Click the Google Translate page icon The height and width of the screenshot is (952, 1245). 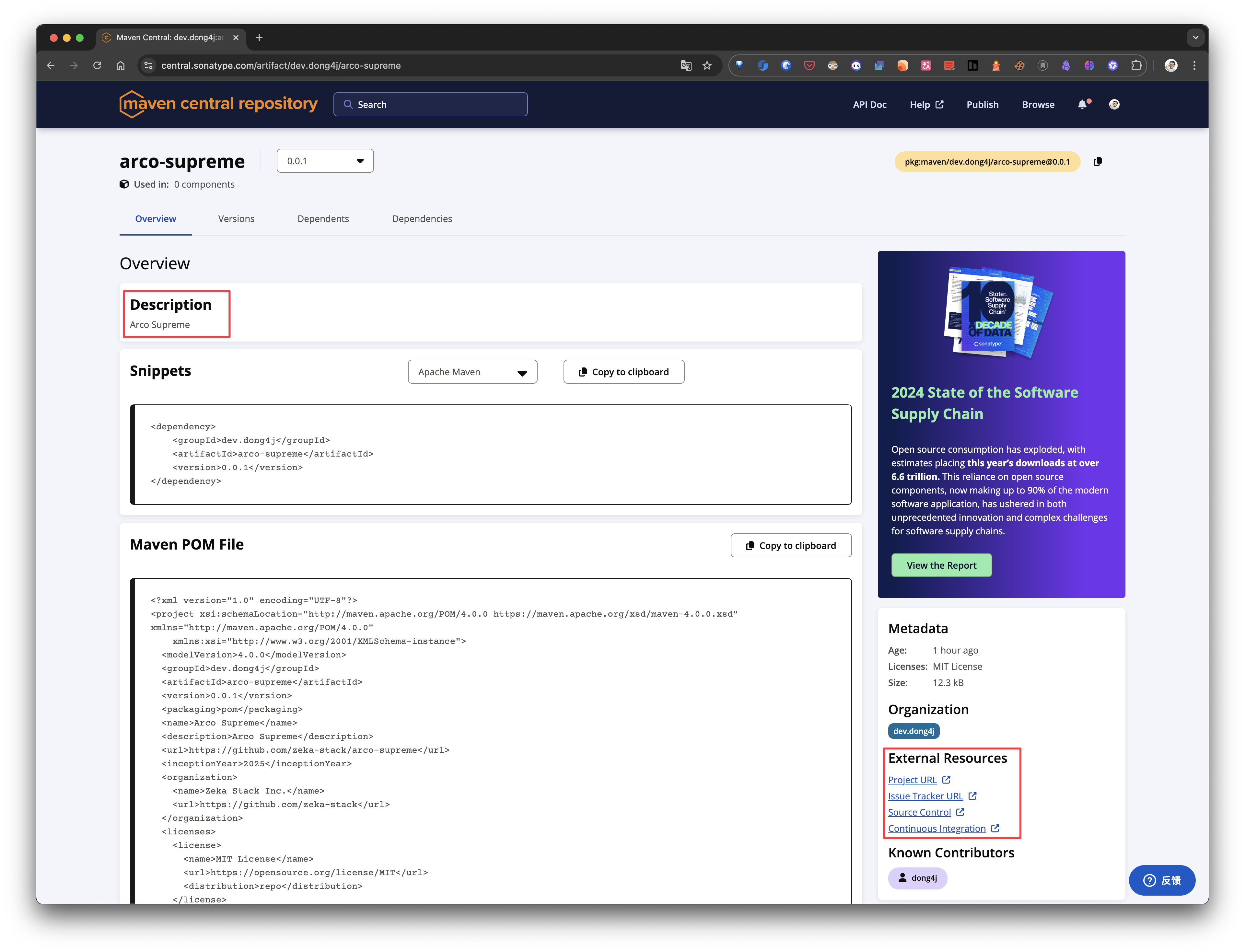coord(686,66)
